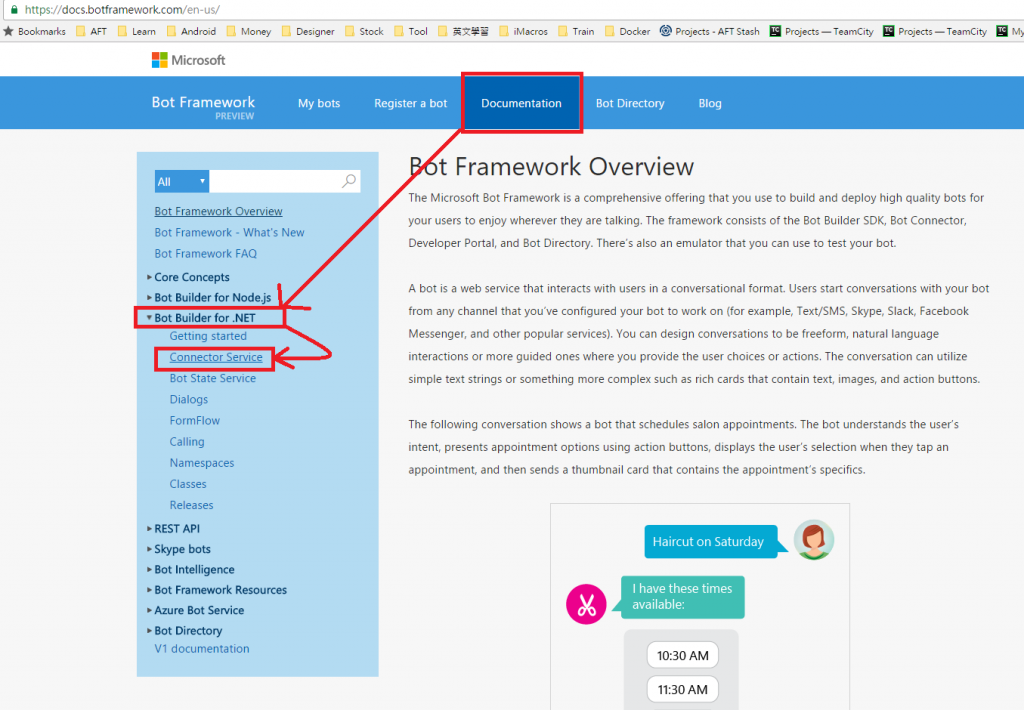Image resolution: width=1024 pixels, height=710 pixels.
Task: Open the Money bookmark folder
Action: [x=249, y=31]
